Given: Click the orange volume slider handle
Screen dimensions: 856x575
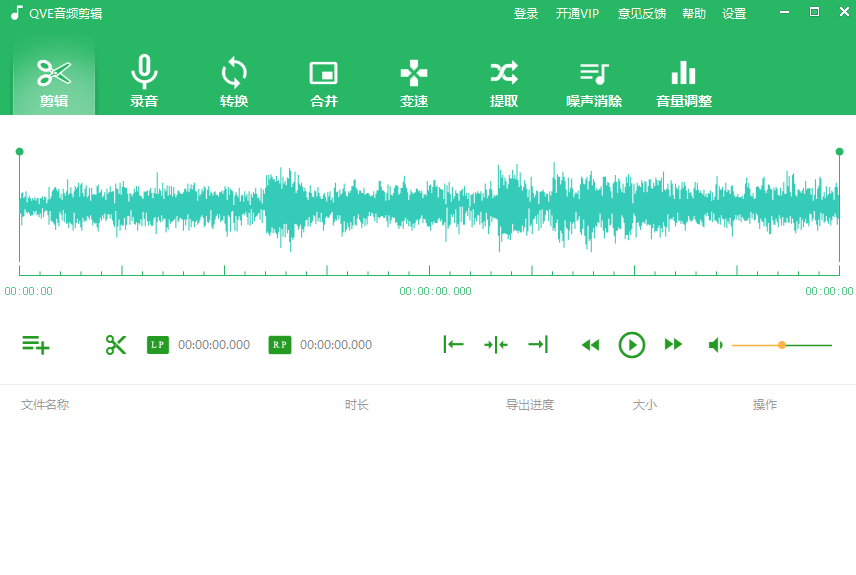Looking at the screenshot, I should pyautogui.click(x=782, y=345).
